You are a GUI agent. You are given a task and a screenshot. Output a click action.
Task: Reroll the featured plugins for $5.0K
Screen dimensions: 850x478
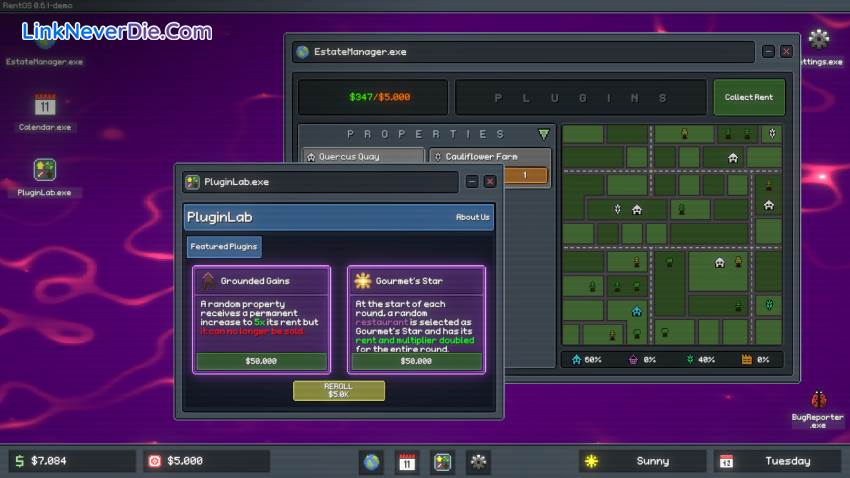click(x=338, y=390)
